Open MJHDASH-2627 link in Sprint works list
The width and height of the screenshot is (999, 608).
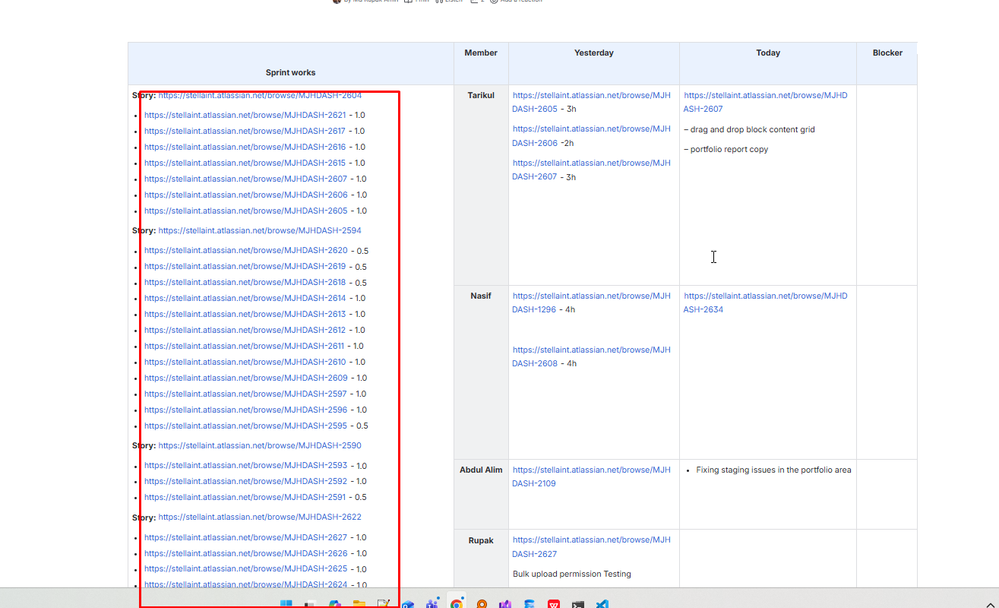click(246, 537)
